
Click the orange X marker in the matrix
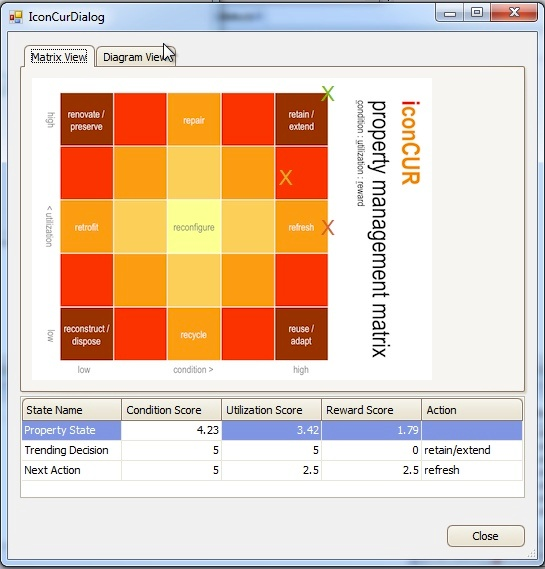(286, 178)
